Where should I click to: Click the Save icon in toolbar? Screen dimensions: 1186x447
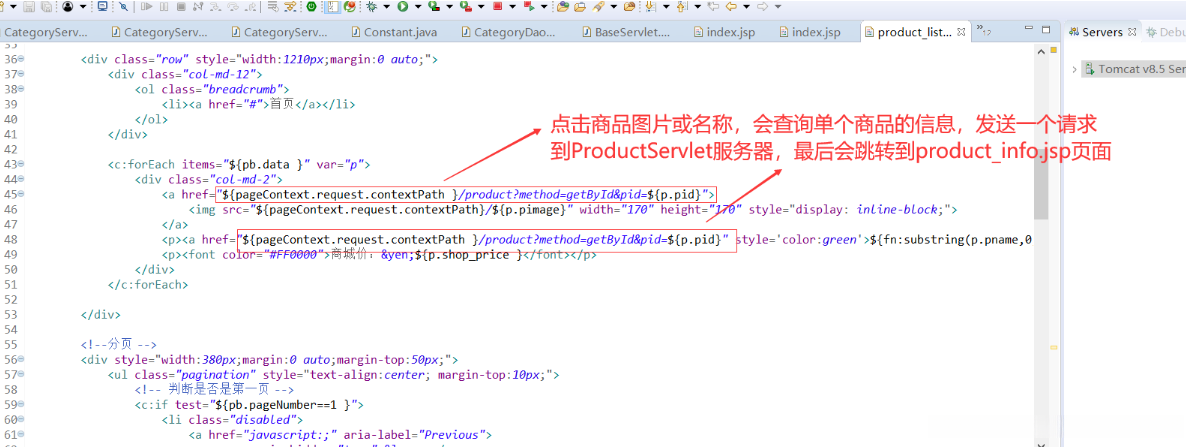tap(29, 6)
